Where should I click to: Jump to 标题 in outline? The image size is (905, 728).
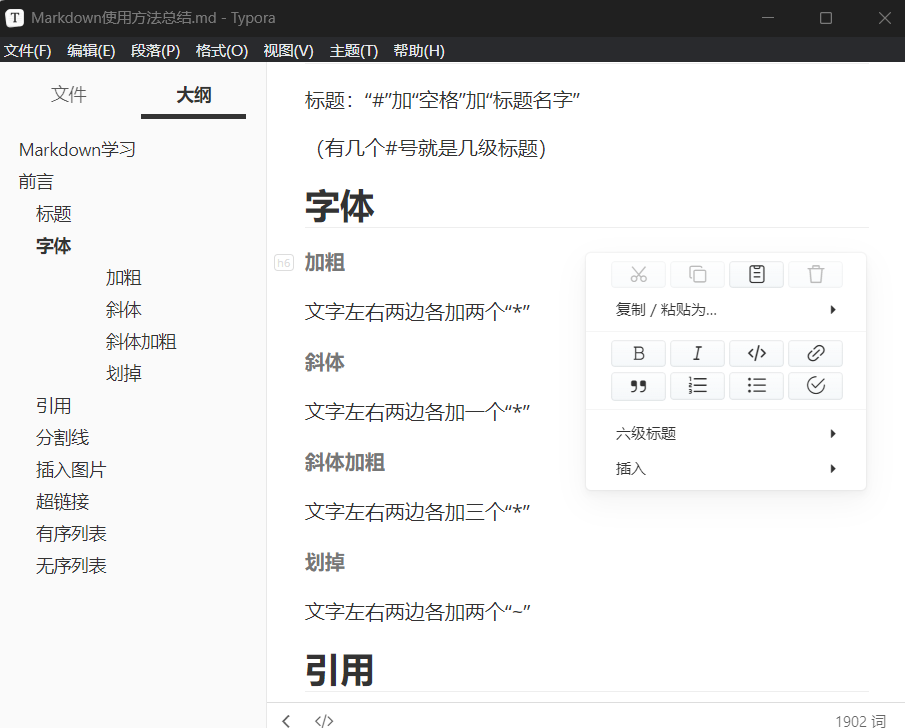(x=53, y=214)
